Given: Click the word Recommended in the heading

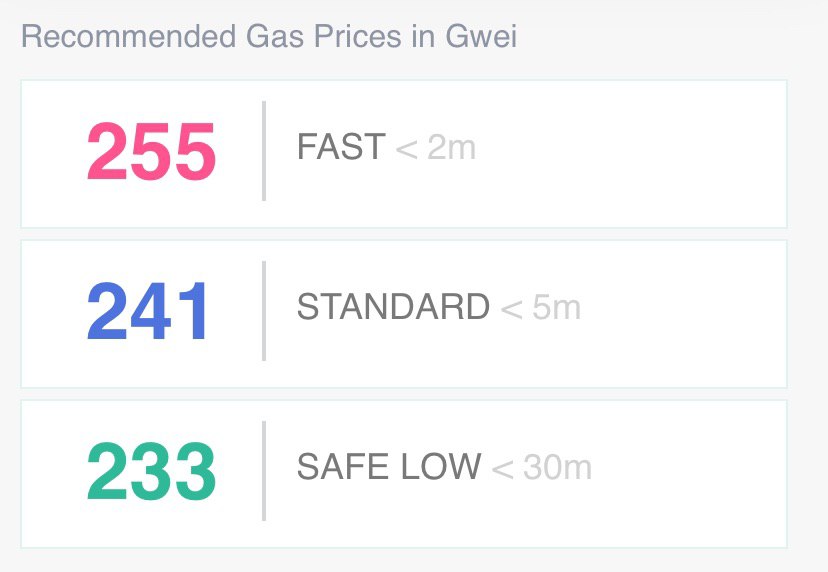Looking at the screenshot, I should pyautogui.click(x=128, y=36).
